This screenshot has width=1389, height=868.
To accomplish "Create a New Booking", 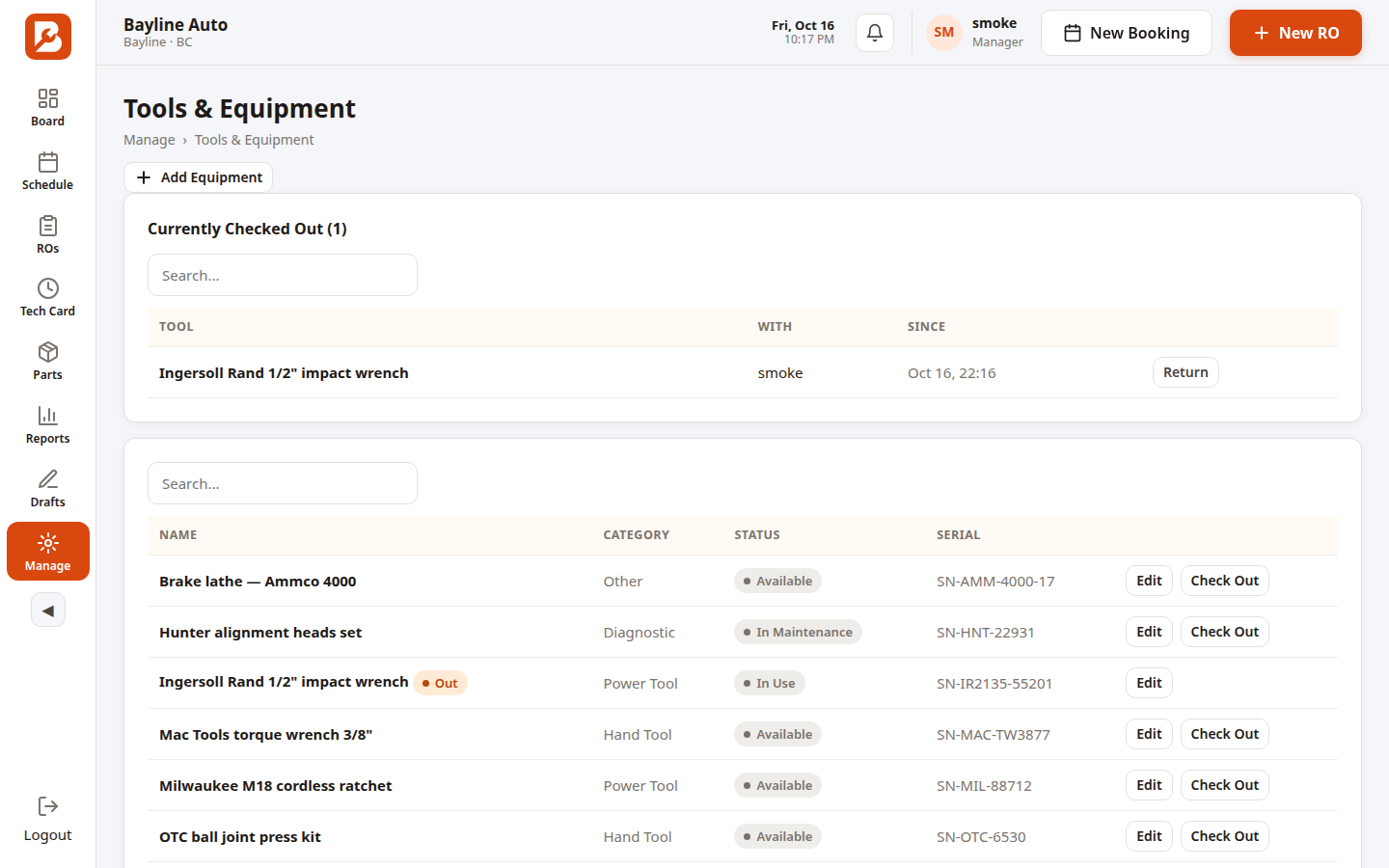I will [x=1127, y=33].
